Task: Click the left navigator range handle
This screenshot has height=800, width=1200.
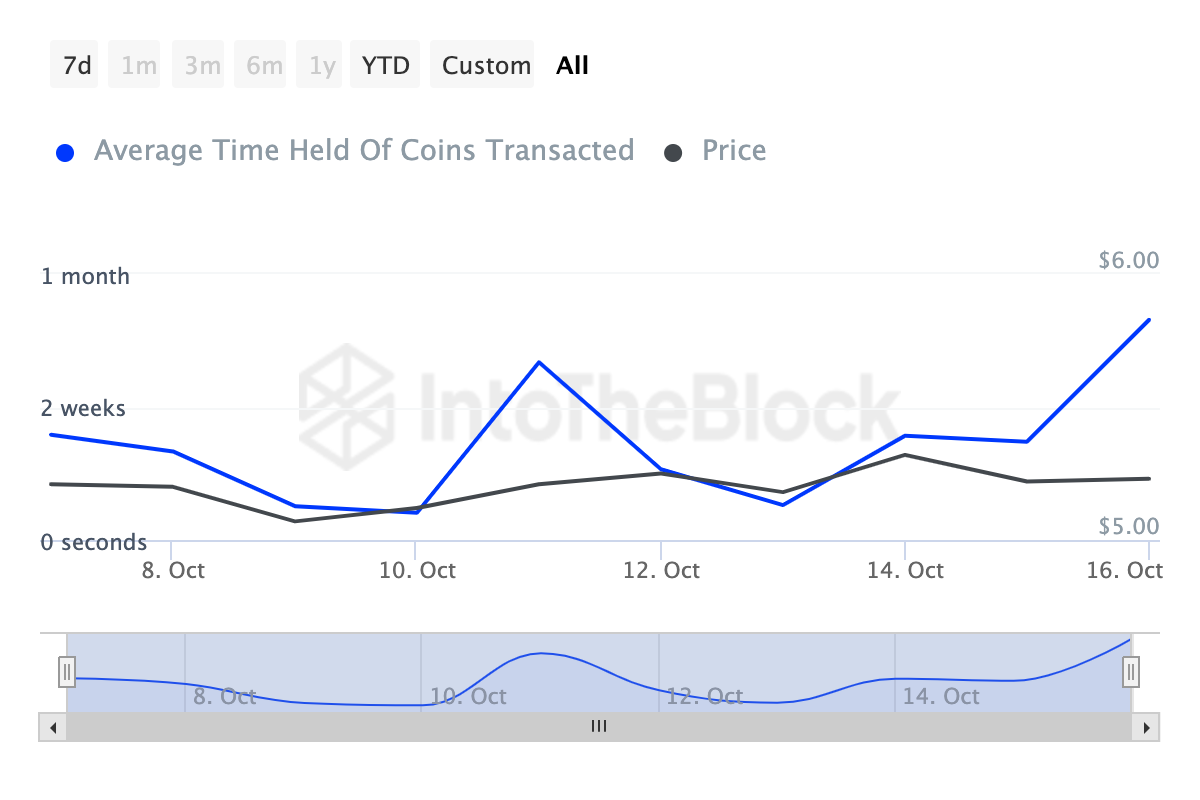Action: tap(67, 671)
